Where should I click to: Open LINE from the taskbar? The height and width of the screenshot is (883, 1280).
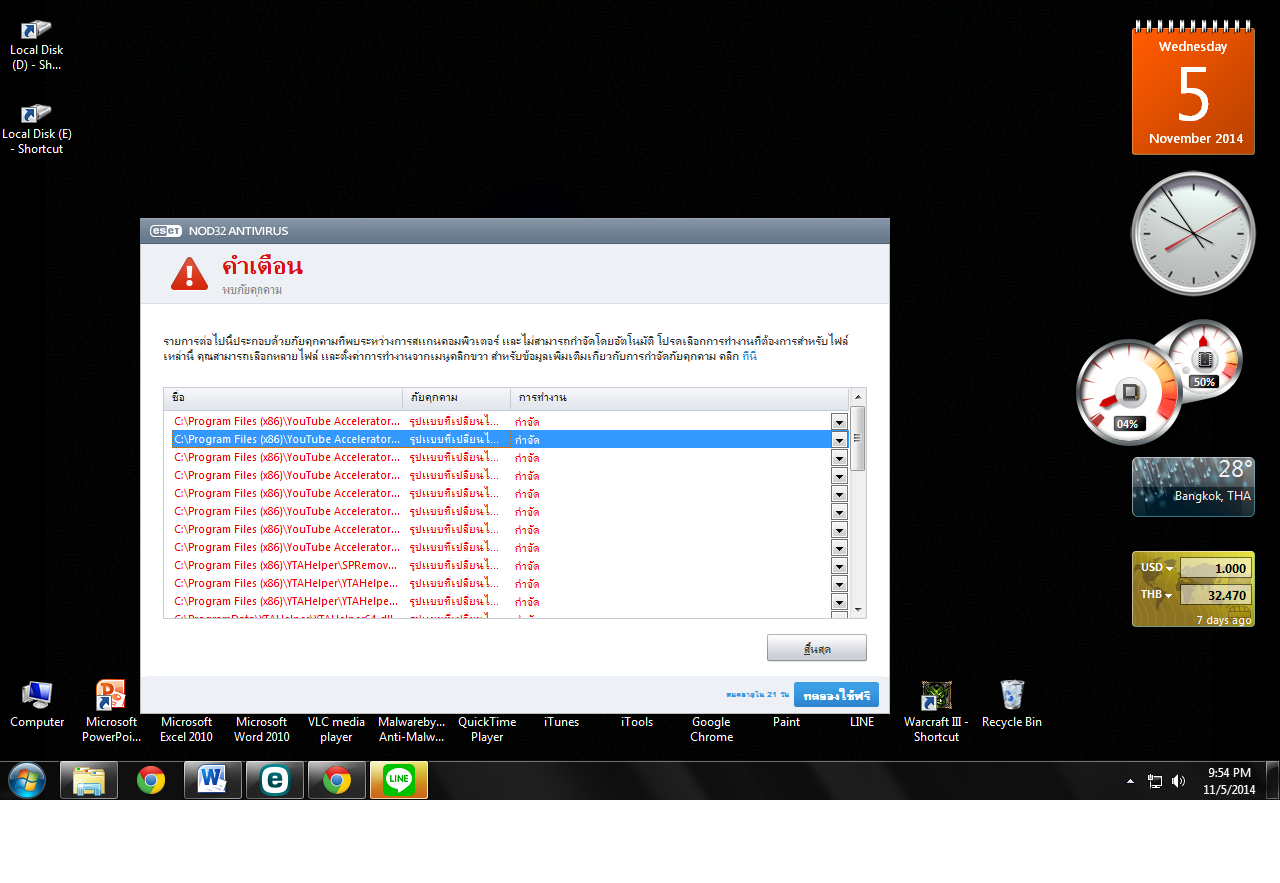(399, 780)
